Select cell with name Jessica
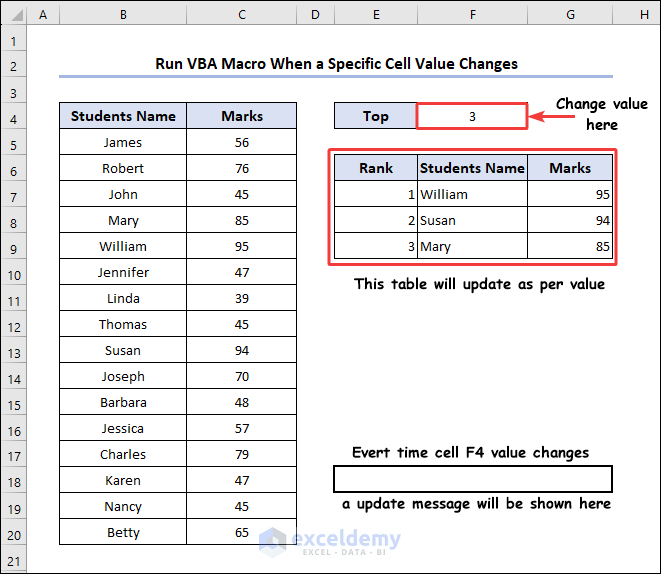The image size is (661, 574). point(123,428)
